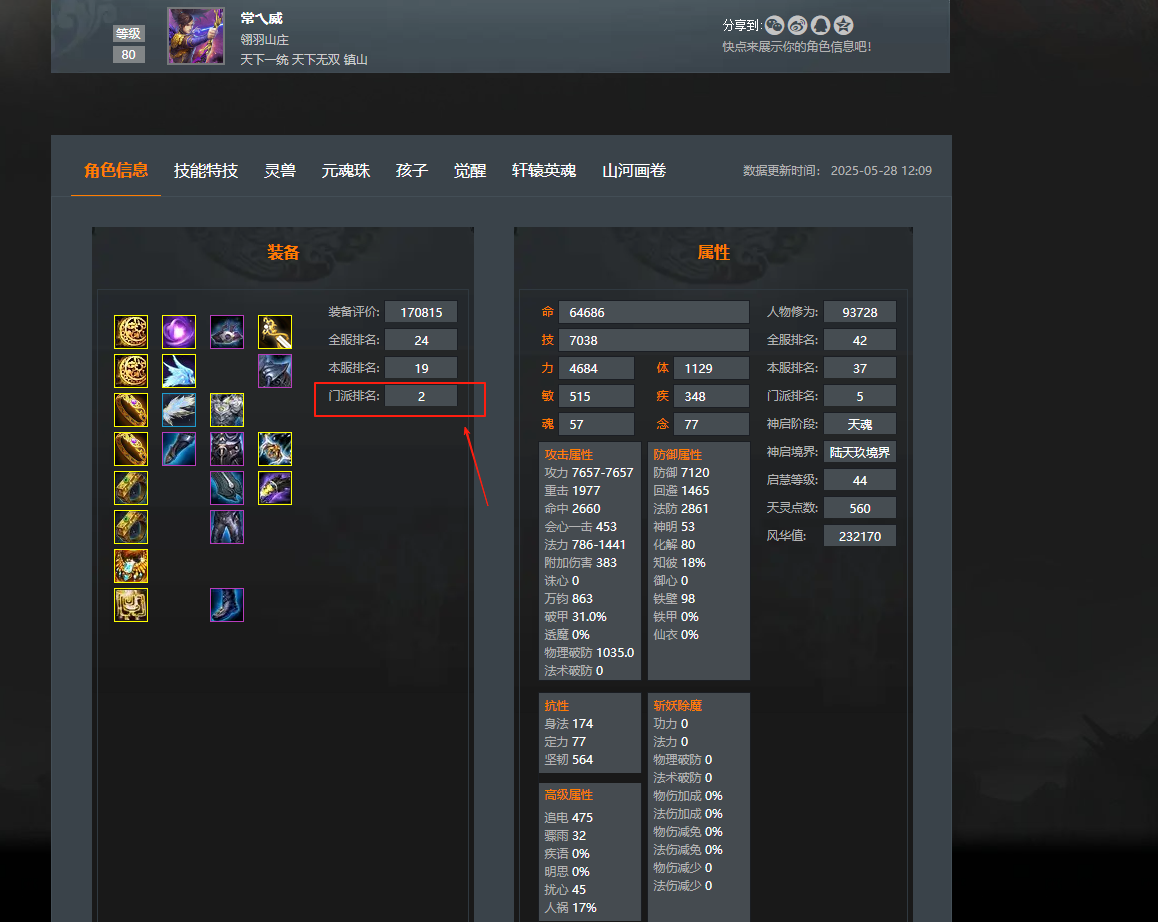Select the purple boot equipment icon
The height and width of the screenshot is (922, 1158).
pos(227,605)
